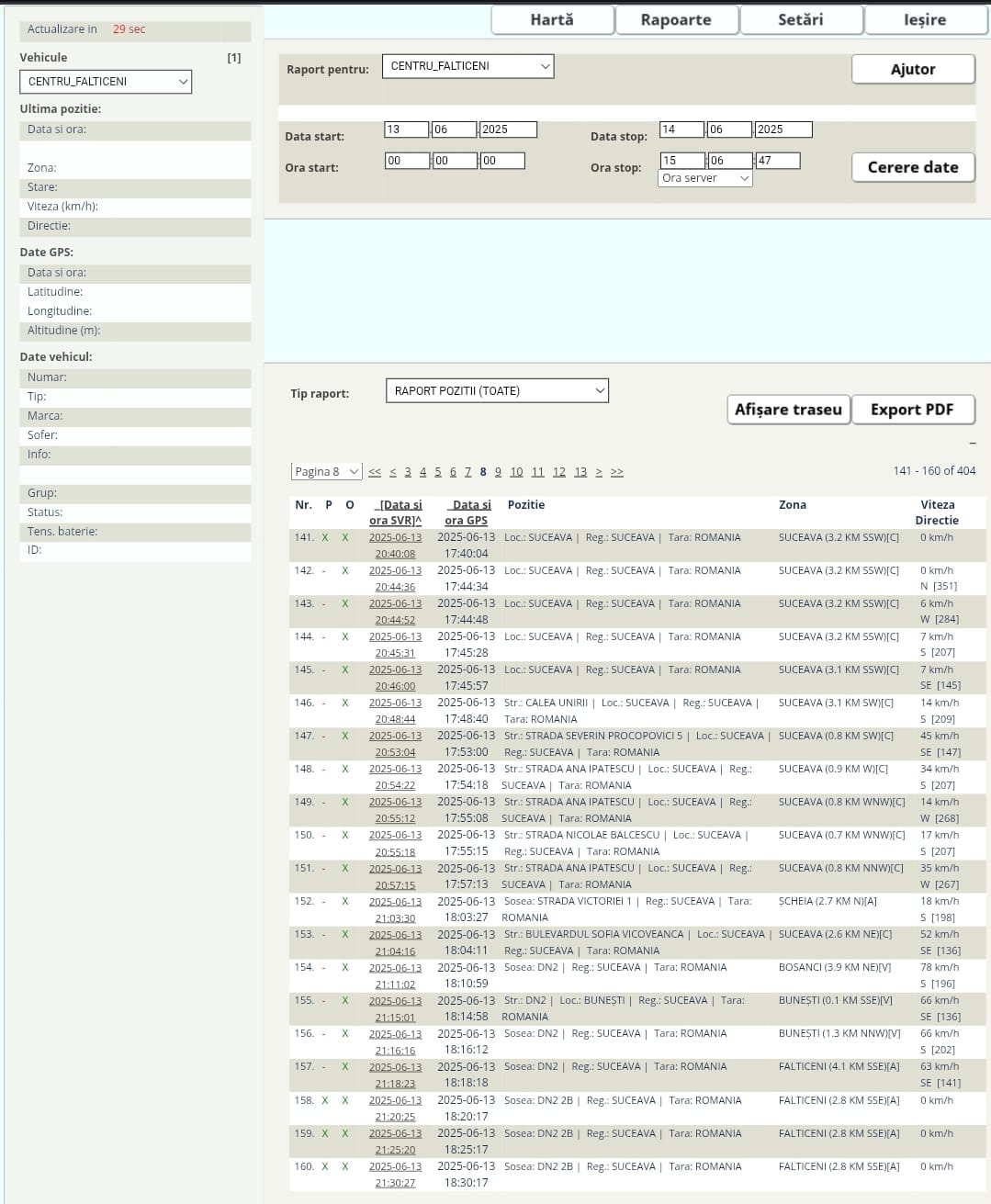Expand the Vehicule dropdown in sidebar

tap(106, 82)
